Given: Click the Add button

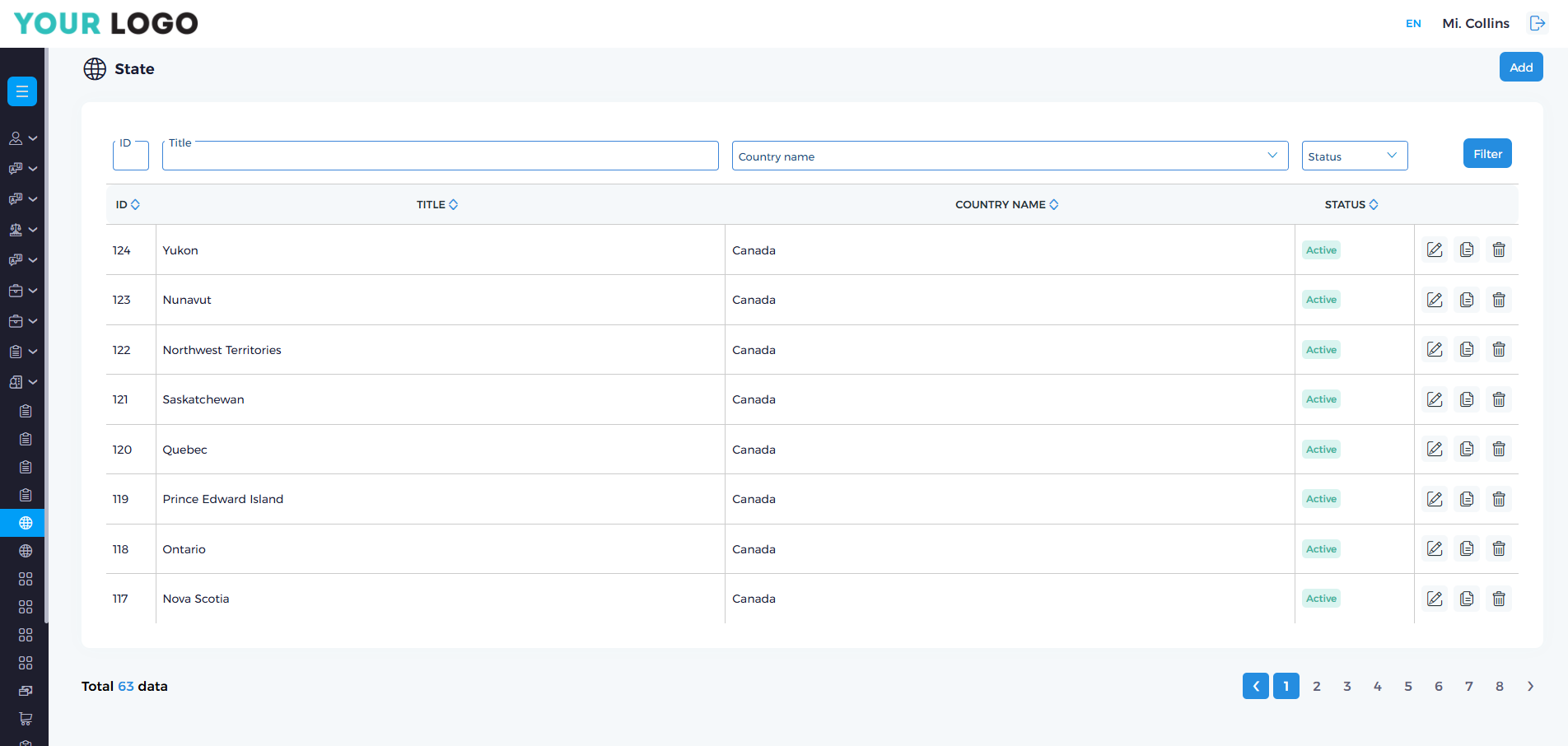Looking at the screenshot, I should point(1520,68).
